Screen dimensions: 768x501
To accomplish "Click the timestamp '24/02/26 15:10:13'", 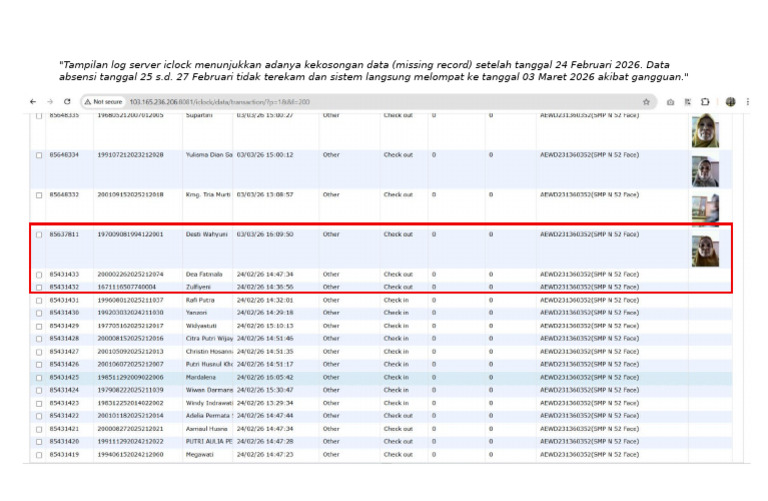I will coord(265,326).
